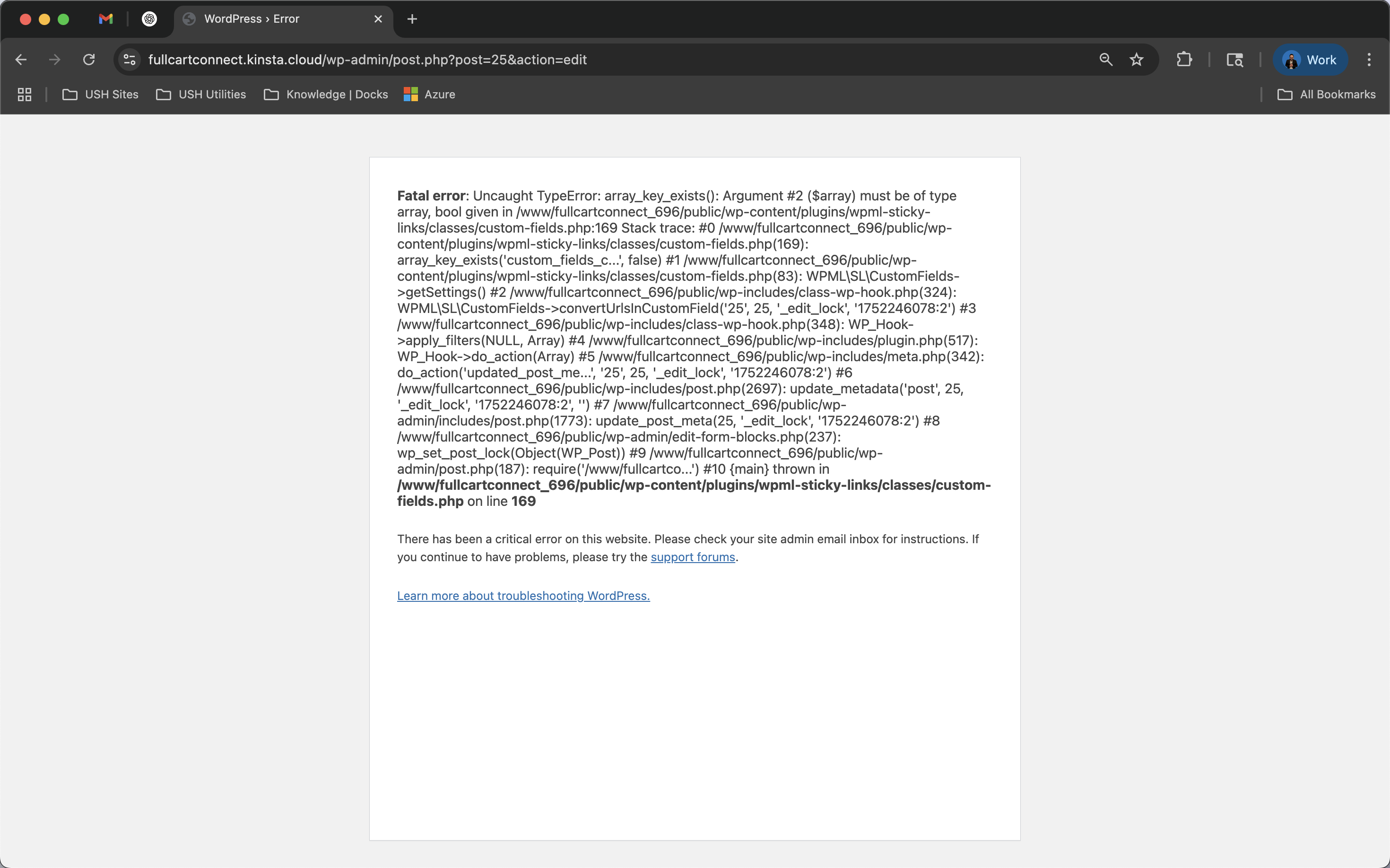
Task: Click the macOS red close window button
Action: 25,19
